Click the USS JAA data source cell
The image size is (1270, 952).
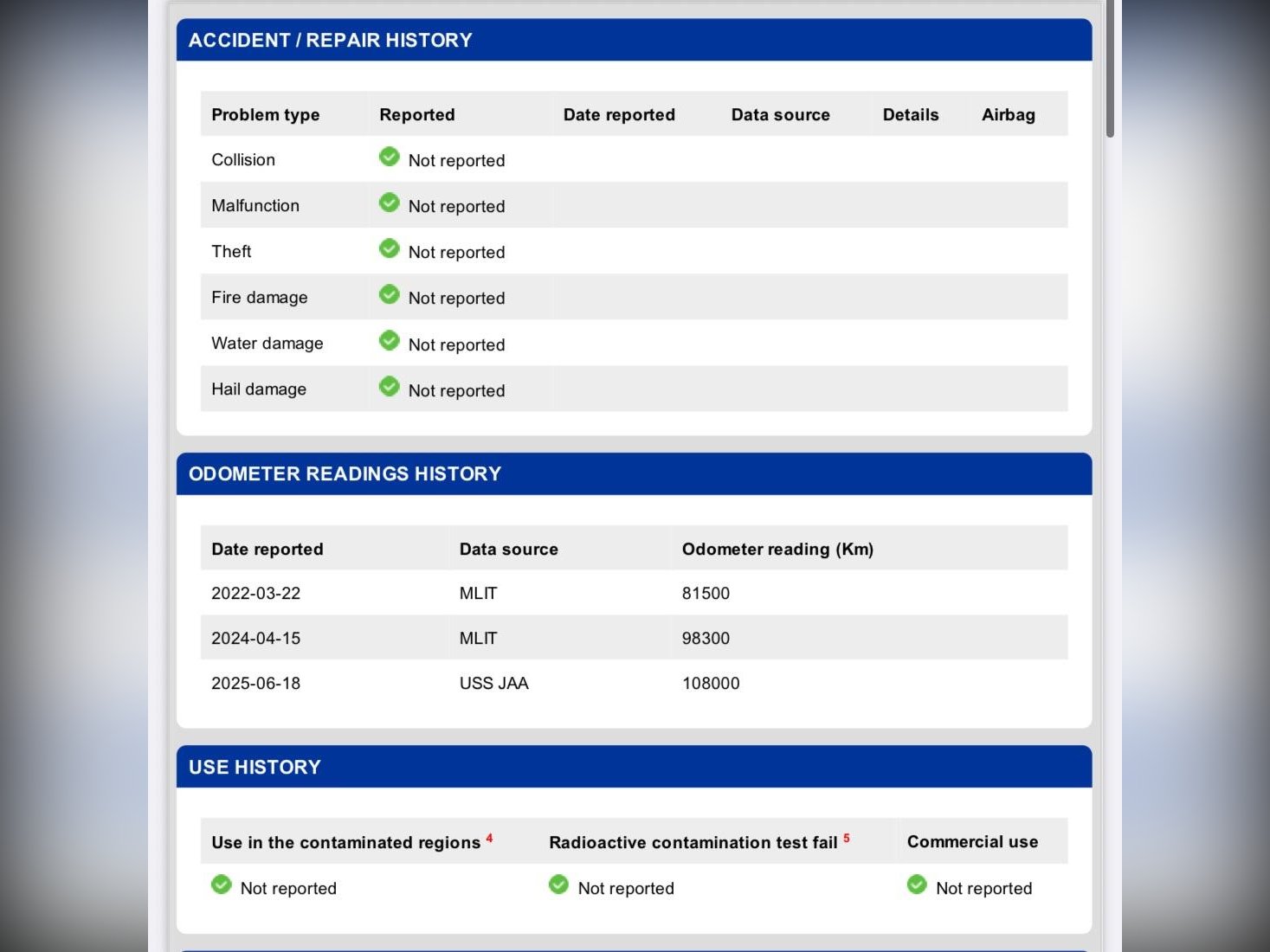493,684
